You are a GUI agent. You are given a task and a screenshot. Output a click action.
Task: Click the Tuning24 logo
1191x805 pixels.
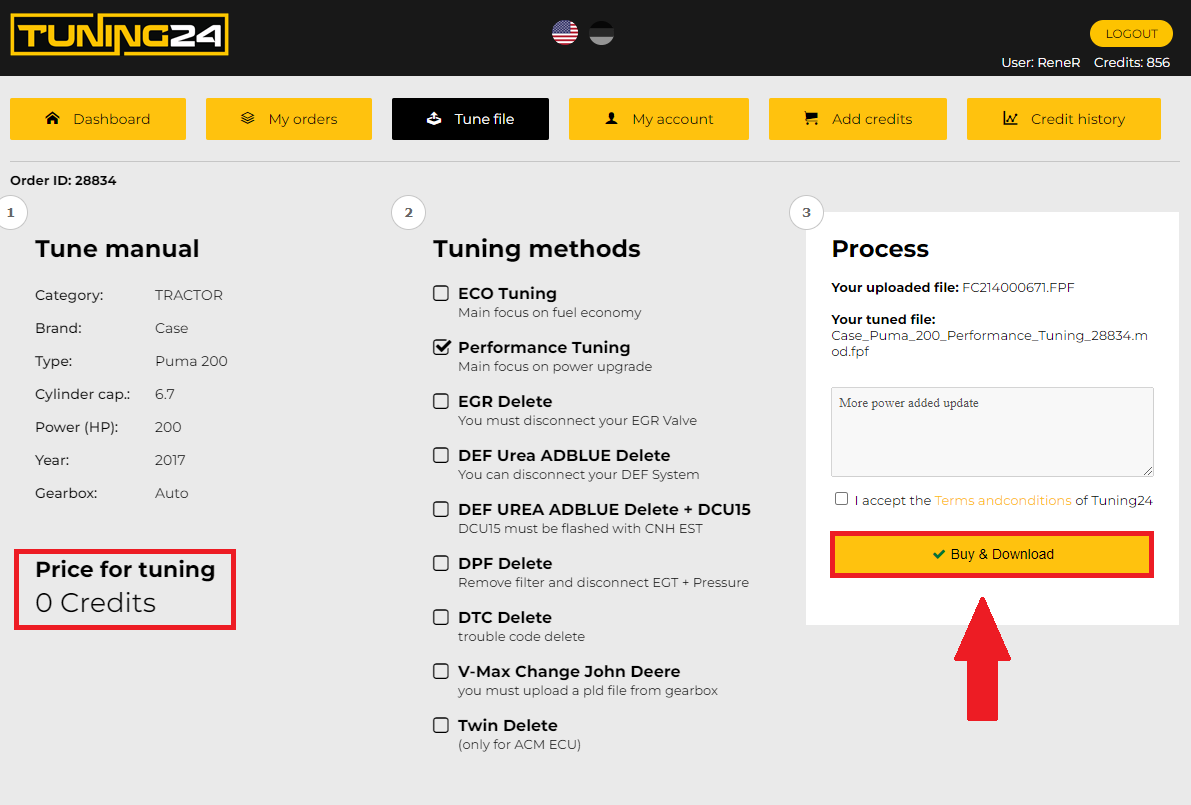119,35
